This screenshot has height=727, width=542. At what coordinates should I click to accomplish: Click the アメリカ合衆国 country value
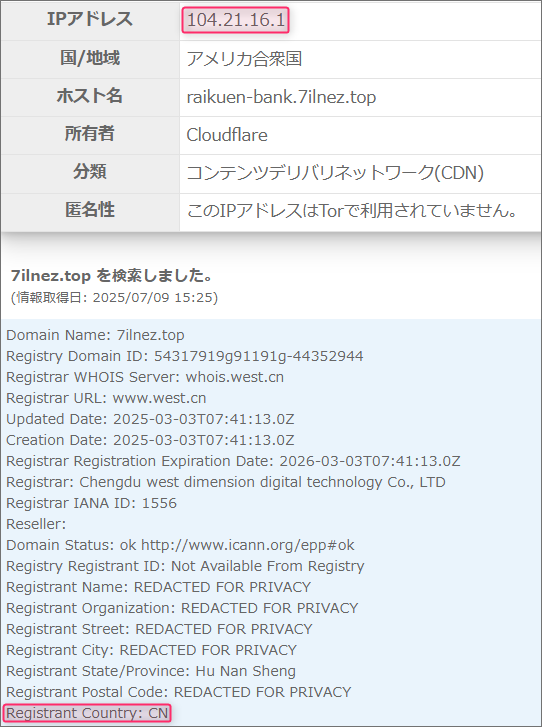click(x=244, y=59)
